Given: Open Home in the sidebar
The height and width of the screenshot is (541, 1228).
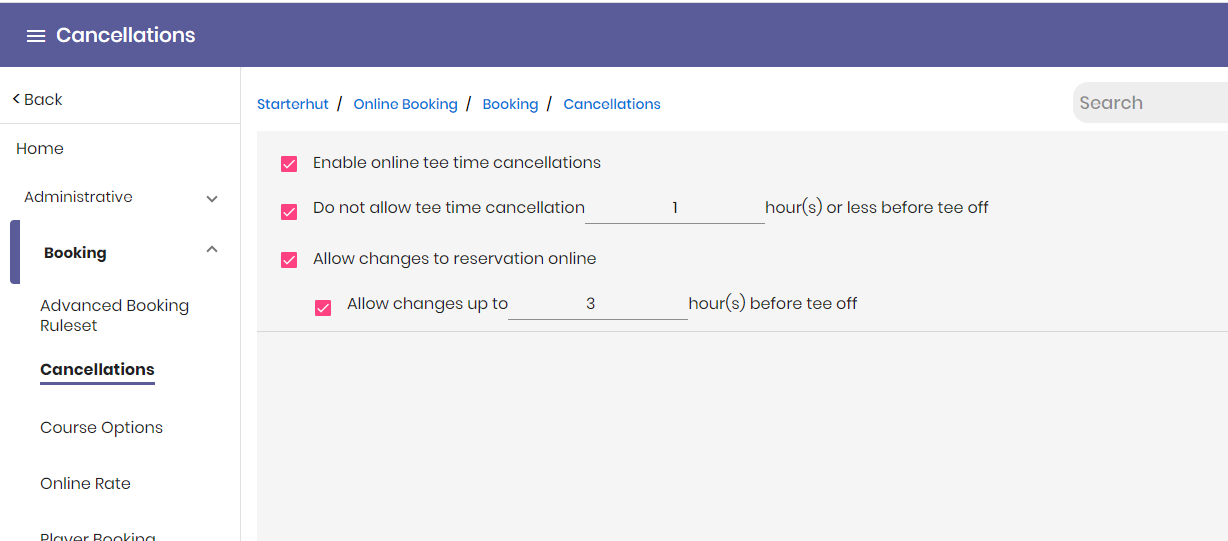Looking at the screenshot, I should point(40,148).
